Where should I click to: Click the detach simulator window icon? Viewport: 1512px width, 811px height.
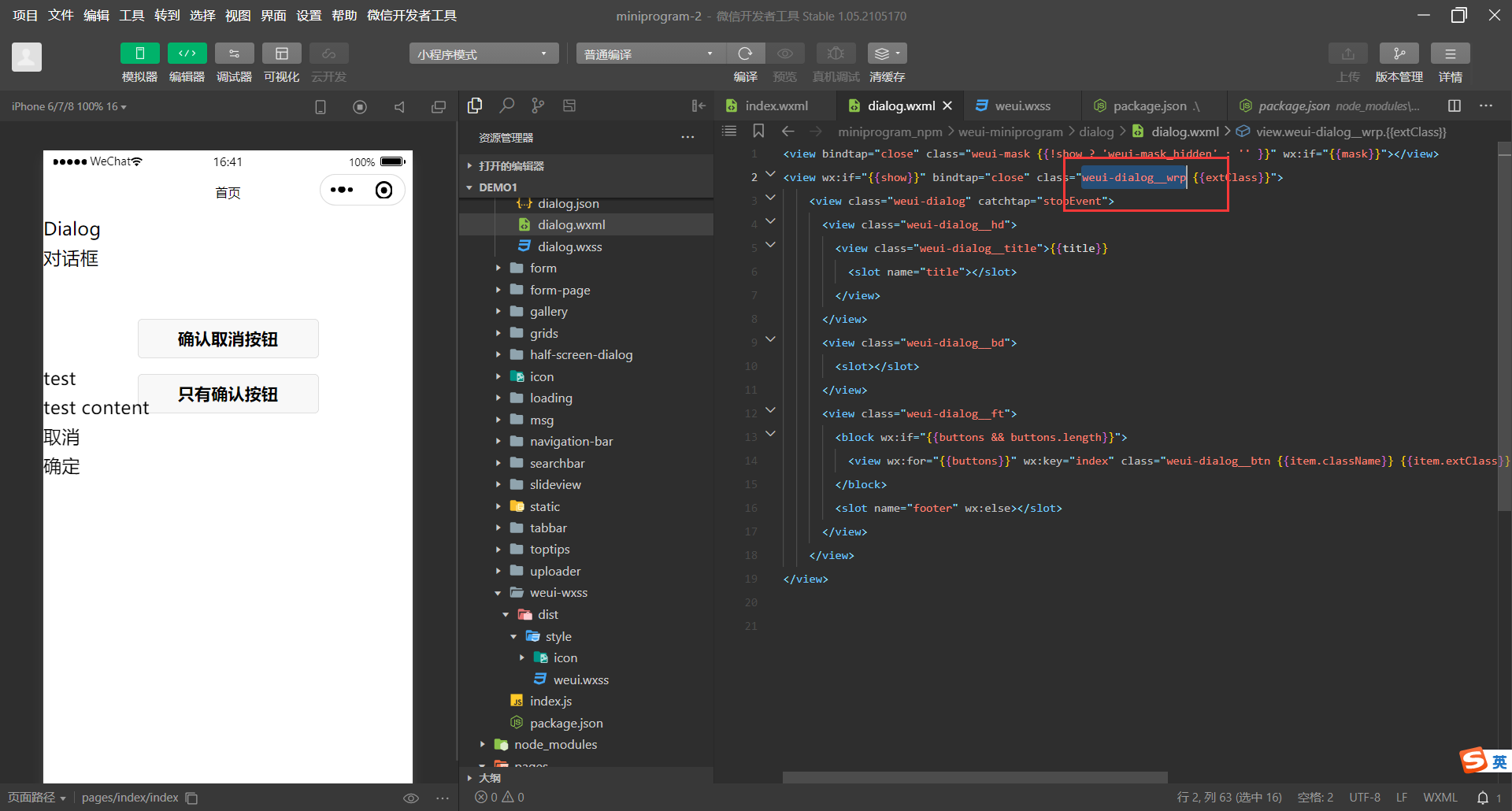click(439, 106)
